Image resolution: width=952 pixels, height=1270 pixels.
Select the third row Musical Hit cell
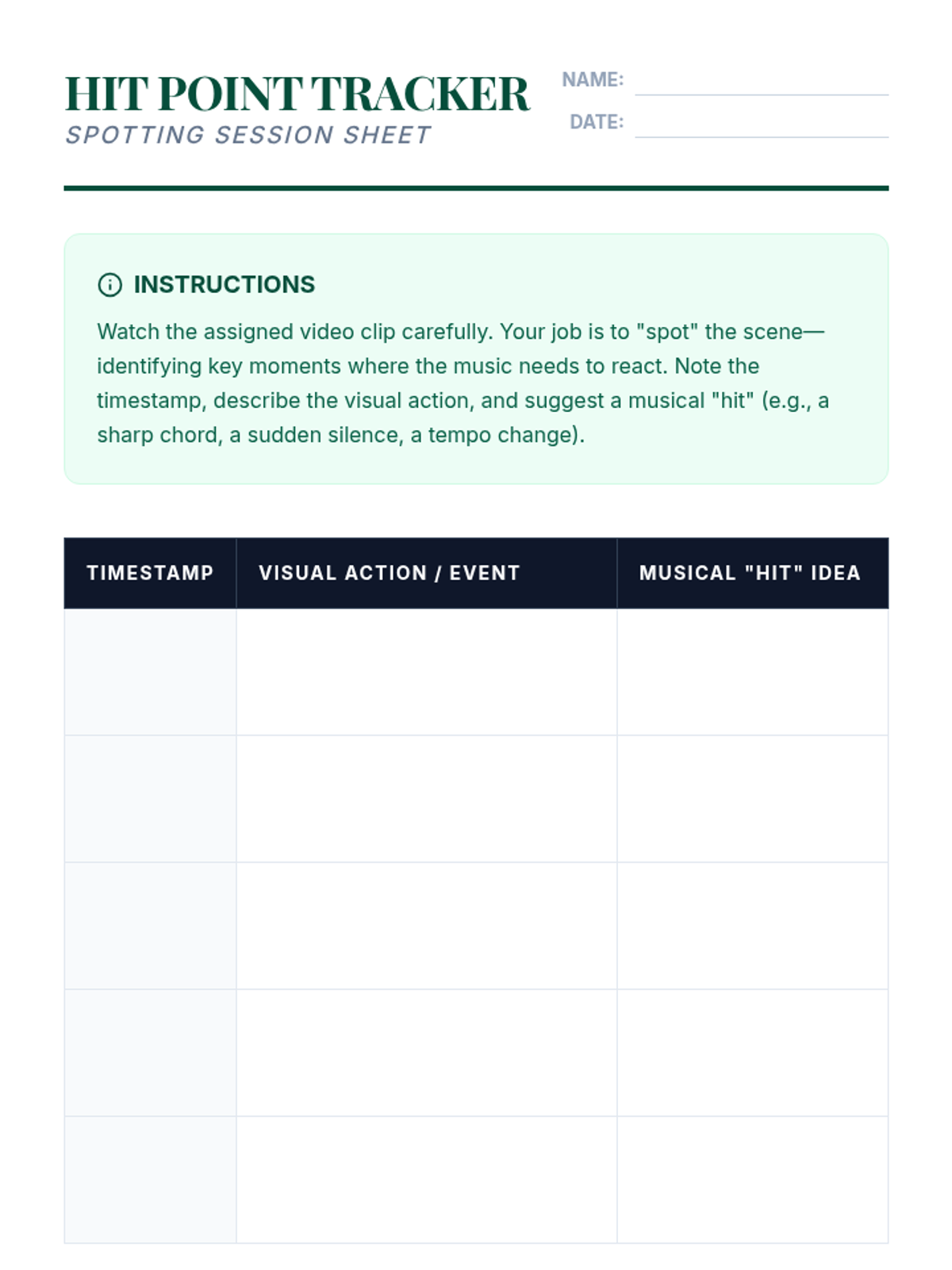[x=752, y=926]
